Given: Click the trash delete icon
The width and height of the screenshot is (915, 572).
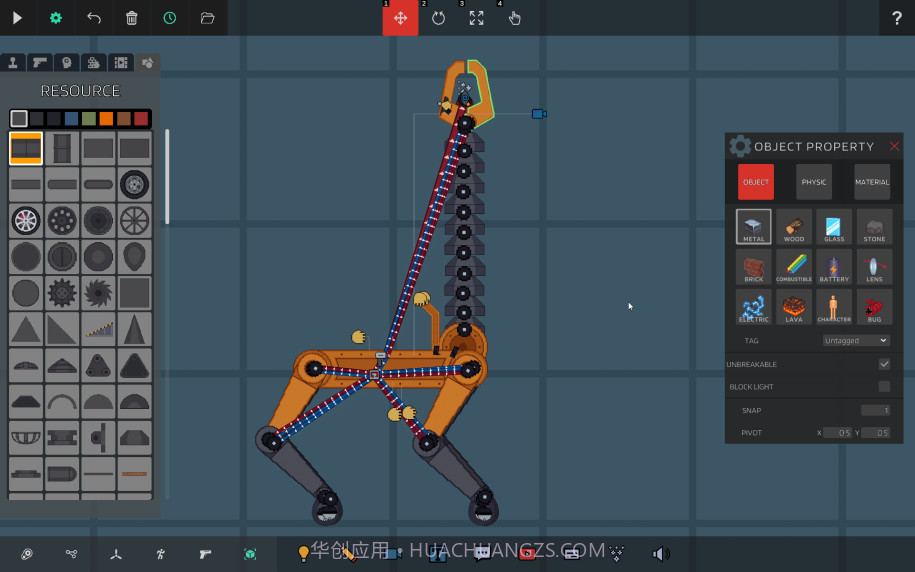Looking at the screenshot, I should tap(132, 18).
